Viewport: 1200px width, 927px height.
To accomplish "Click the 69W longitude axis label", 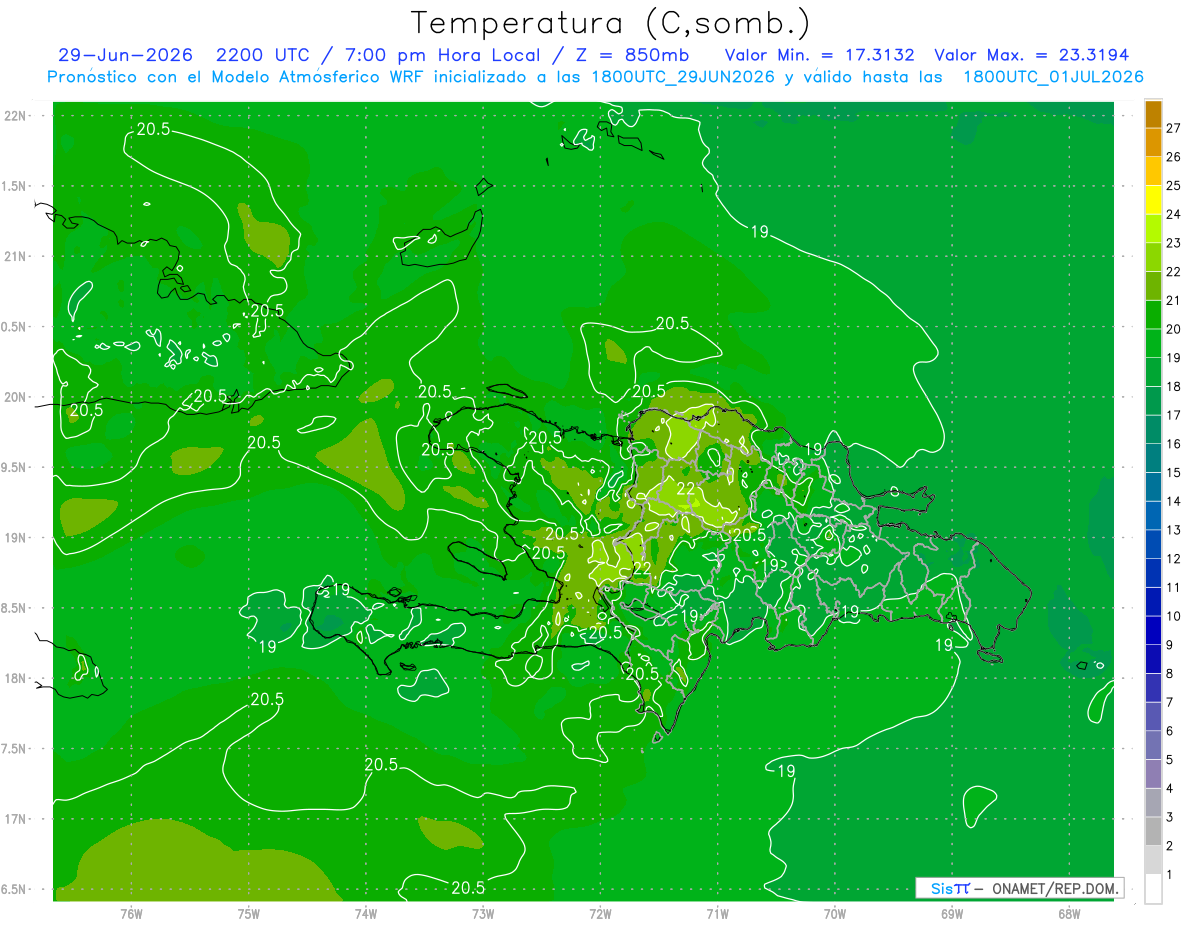I will (x=952, y=913).
